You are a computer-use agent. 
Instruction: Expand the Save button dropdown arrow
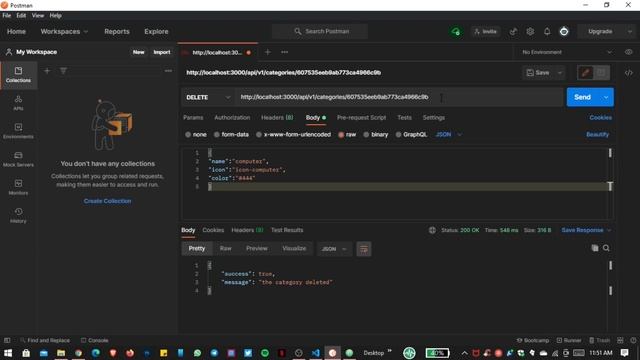(560, 73)
